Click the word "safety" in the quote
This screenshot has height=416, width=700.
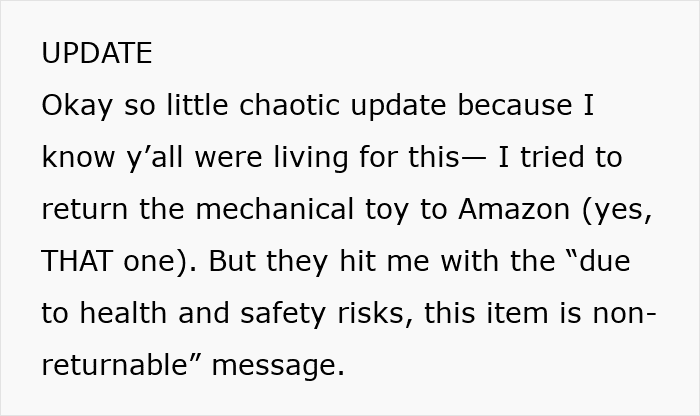coord(283,314)
